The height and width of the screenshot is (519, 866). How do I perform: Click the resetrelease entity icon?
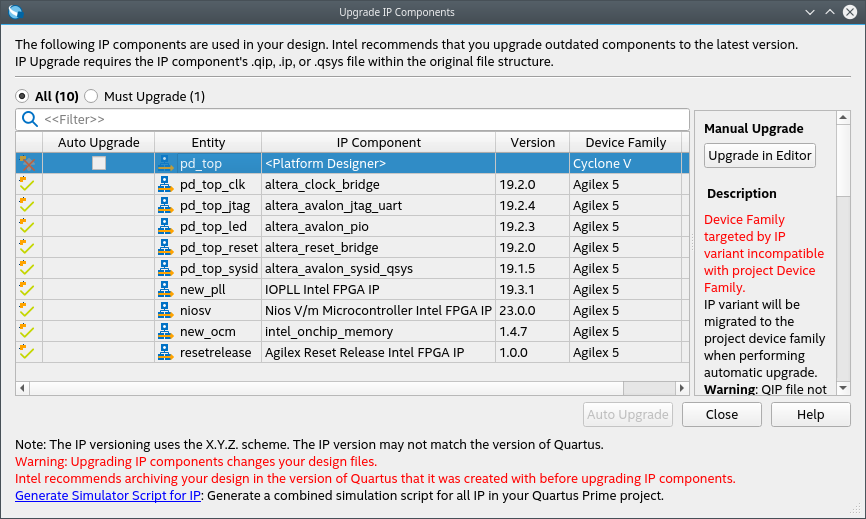click(x=167, y=353)
